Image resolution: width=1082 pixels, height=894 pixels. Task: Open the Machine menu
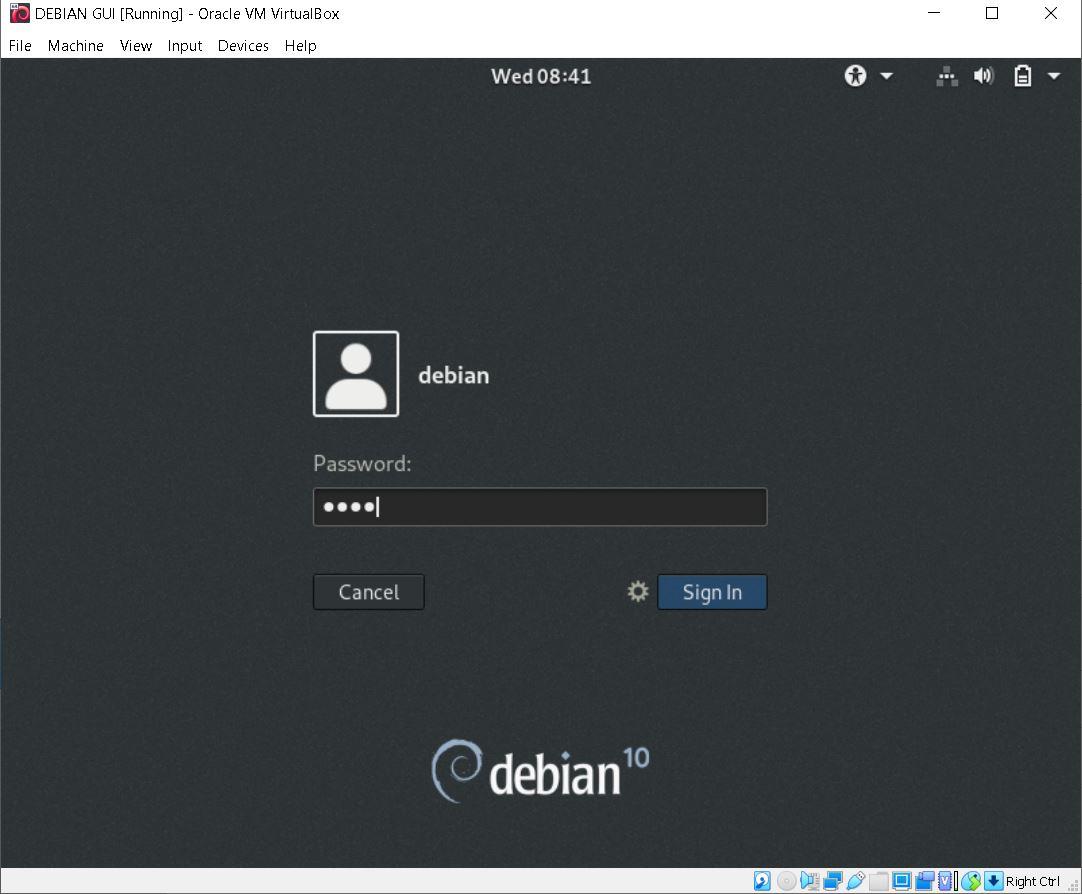tap(75, 46)
